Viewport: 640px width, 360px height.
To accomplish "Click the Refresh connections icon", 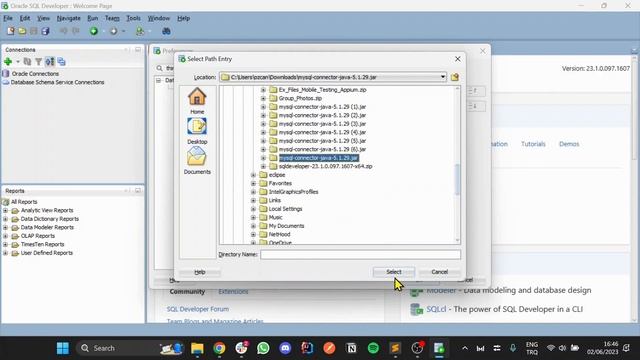I will (27, 62).
